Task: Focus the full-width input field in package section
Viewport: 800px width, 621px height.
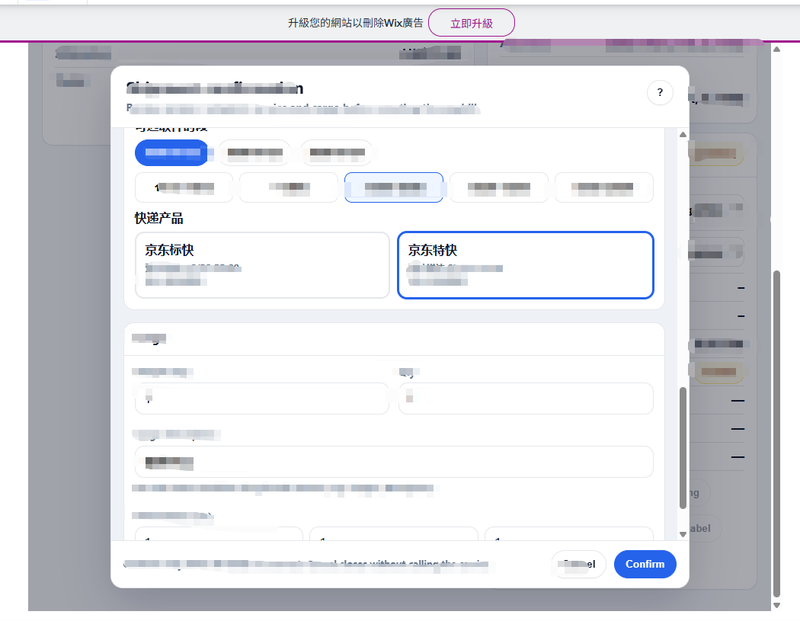Action: point(394,462)
